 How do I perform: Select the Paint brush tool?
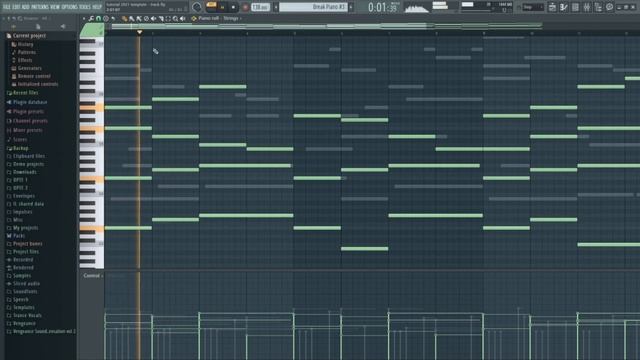point(132,18)
